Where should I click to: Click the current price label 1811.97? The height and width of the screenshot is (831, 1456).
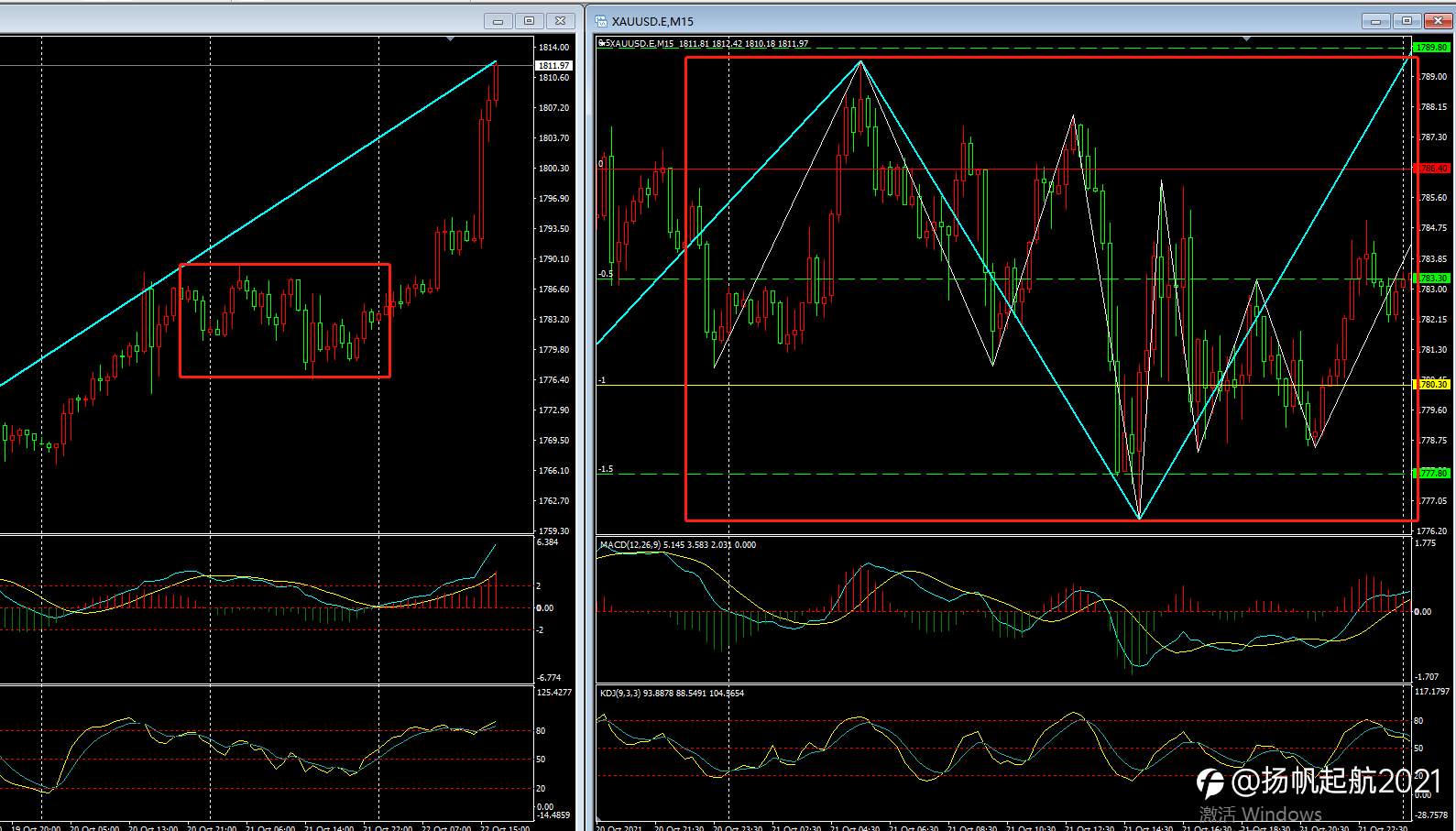[553, 65]
